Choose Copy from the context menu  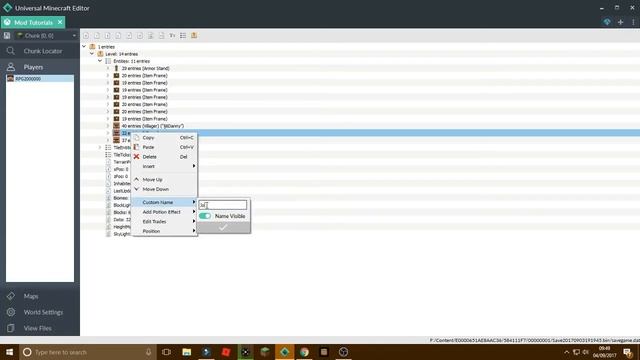pyautogui.click(x=164, y=138)
